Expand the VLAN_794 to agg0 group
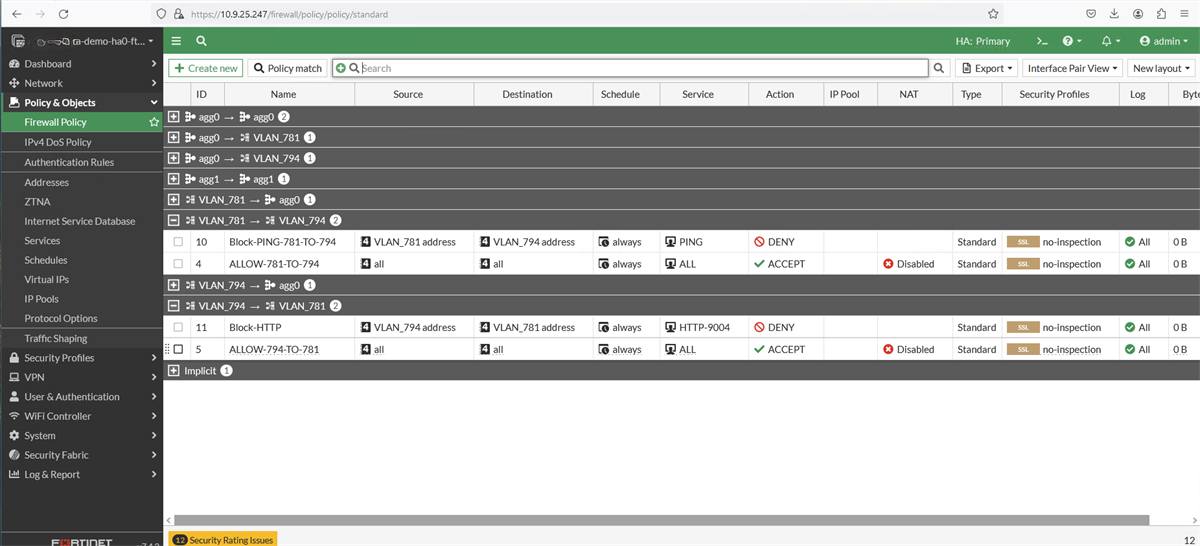 [174, 285]
